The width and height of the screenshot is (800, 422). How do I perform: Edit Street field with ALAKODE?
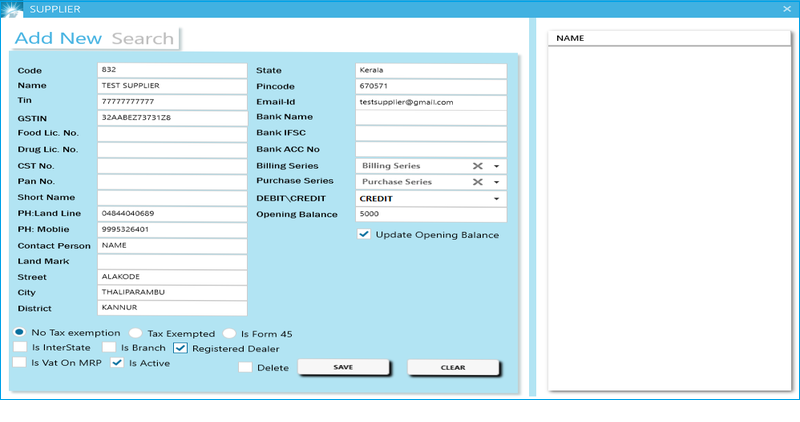pyautogui.click(x=172, y=277)
